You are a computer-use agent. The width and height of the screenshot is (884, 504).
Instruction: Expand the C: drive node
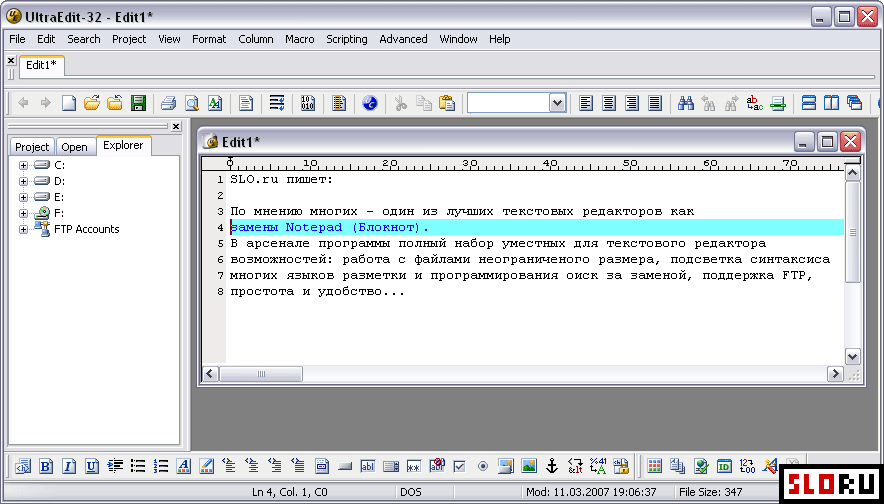coord(23,165)
